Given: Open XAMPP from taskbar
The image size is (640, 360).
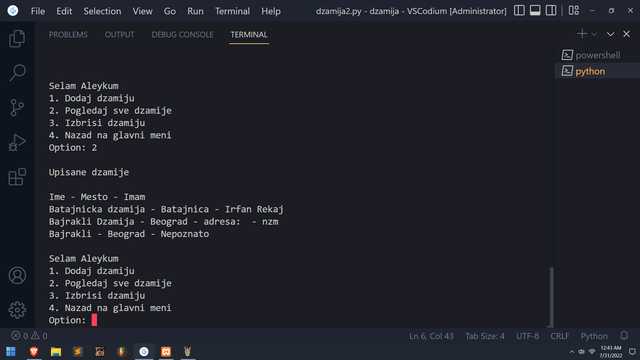Looking at the screenshot, I should pyautogui.click(x=166, y=351).
